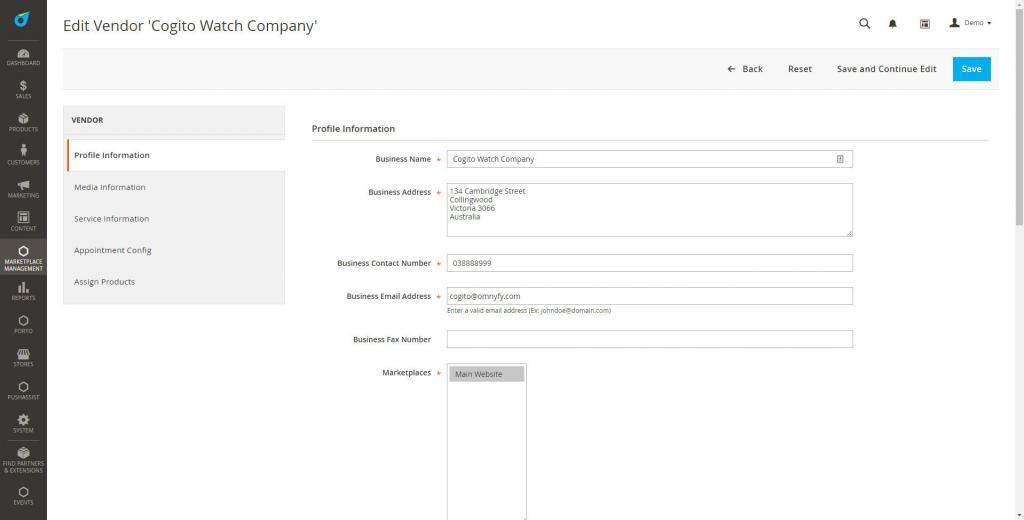
Task: Open the Customers sidebar icon
Action: 23,155
